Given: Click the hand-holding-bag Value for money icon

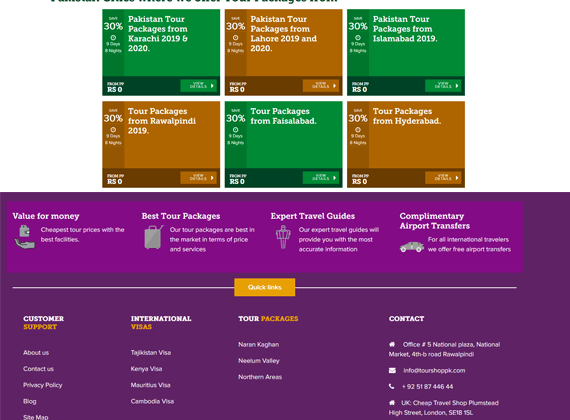Looking at the screenshot, I should (x=24, y=237).
